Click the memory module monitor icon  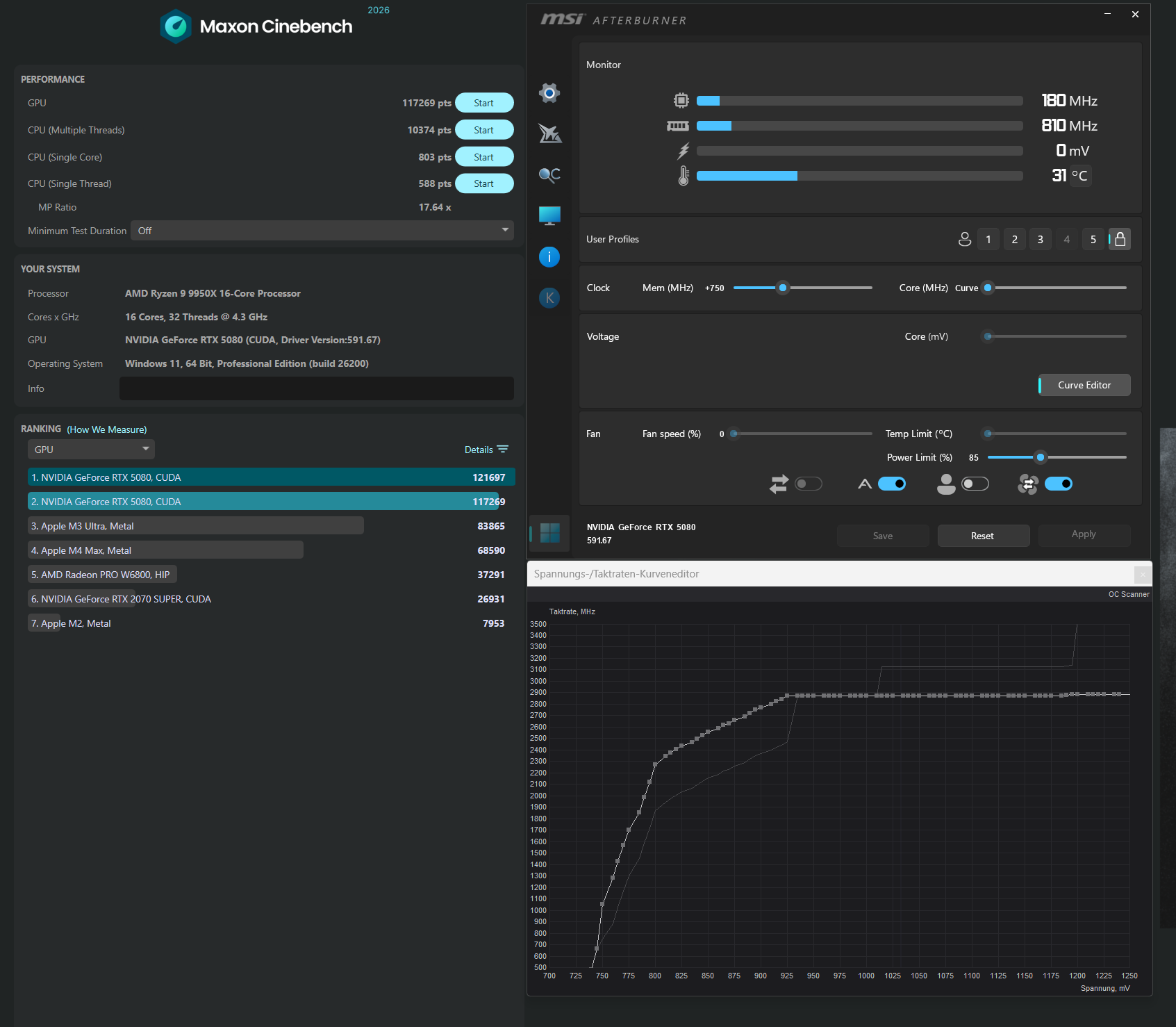click(x=678, y=126)
